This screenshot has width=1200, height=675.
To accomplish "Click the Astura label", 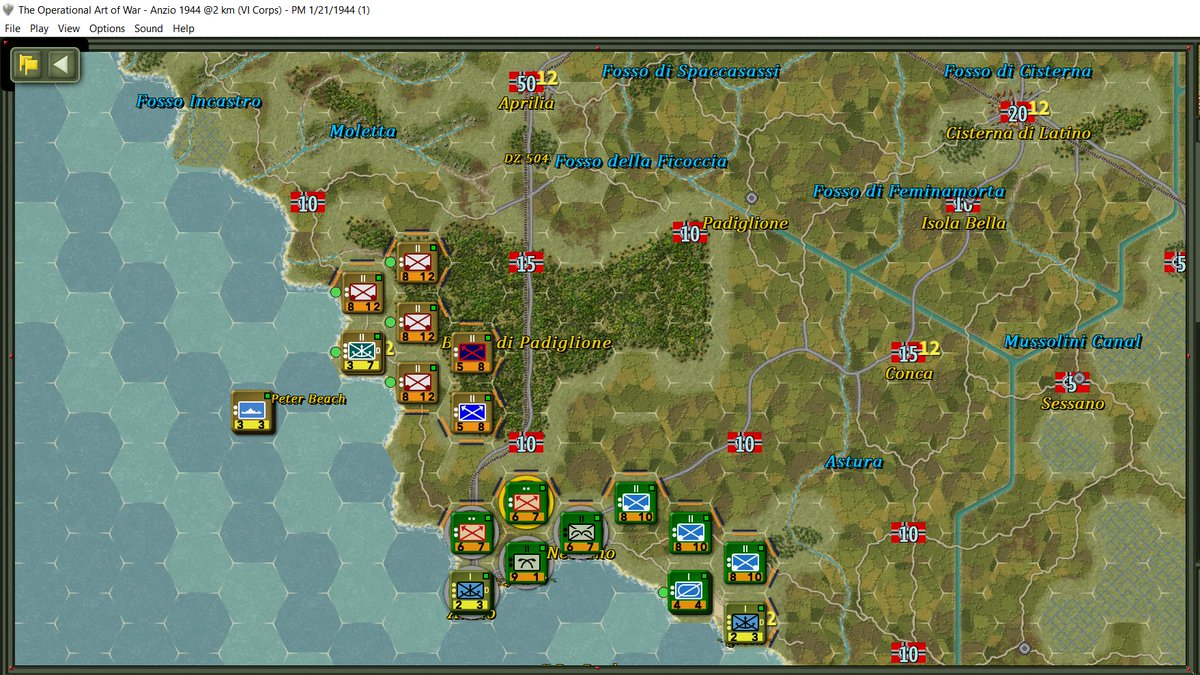I will pos(854,461).
